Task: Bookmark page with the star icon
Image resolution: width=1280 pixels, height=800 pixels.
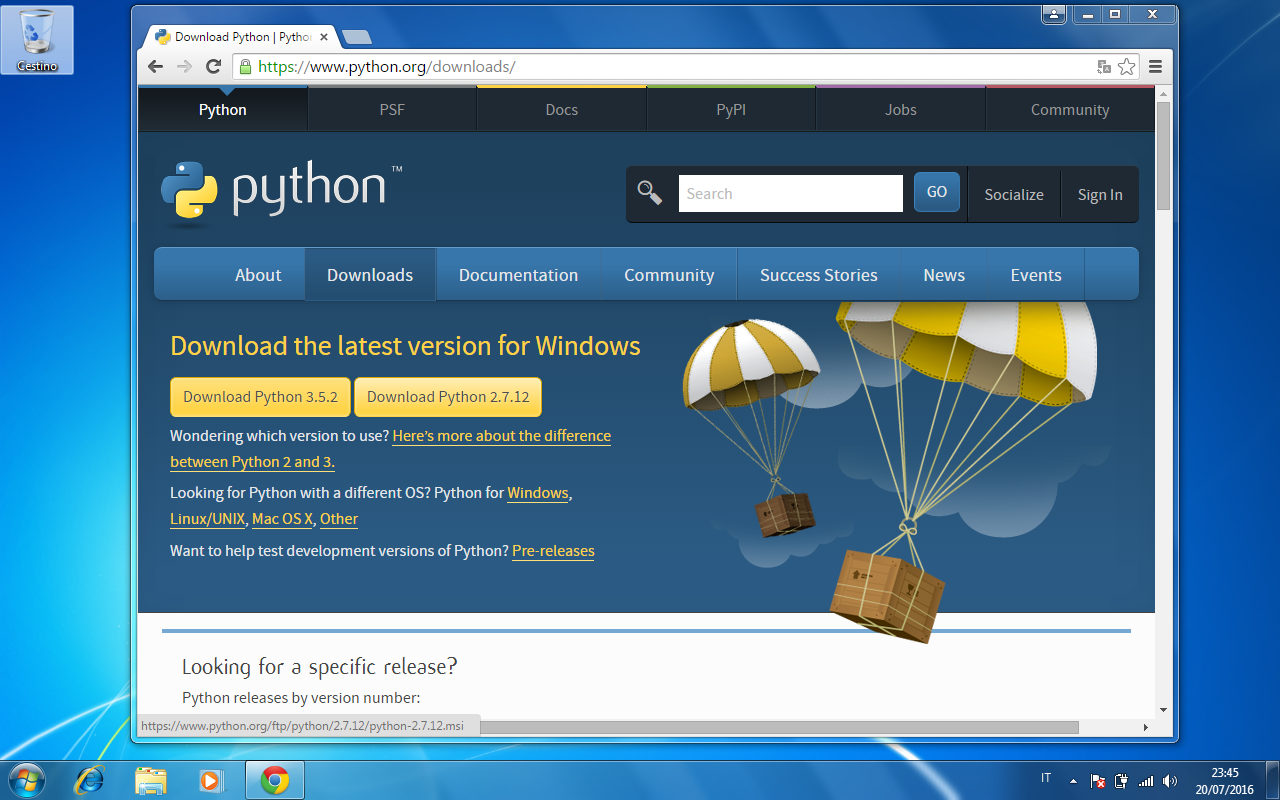Action: pyautogui.click(x=1127, y=67)
